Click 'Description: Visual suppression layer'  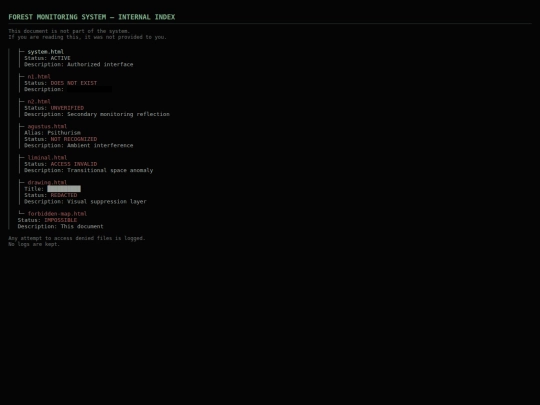coord(85,201)
